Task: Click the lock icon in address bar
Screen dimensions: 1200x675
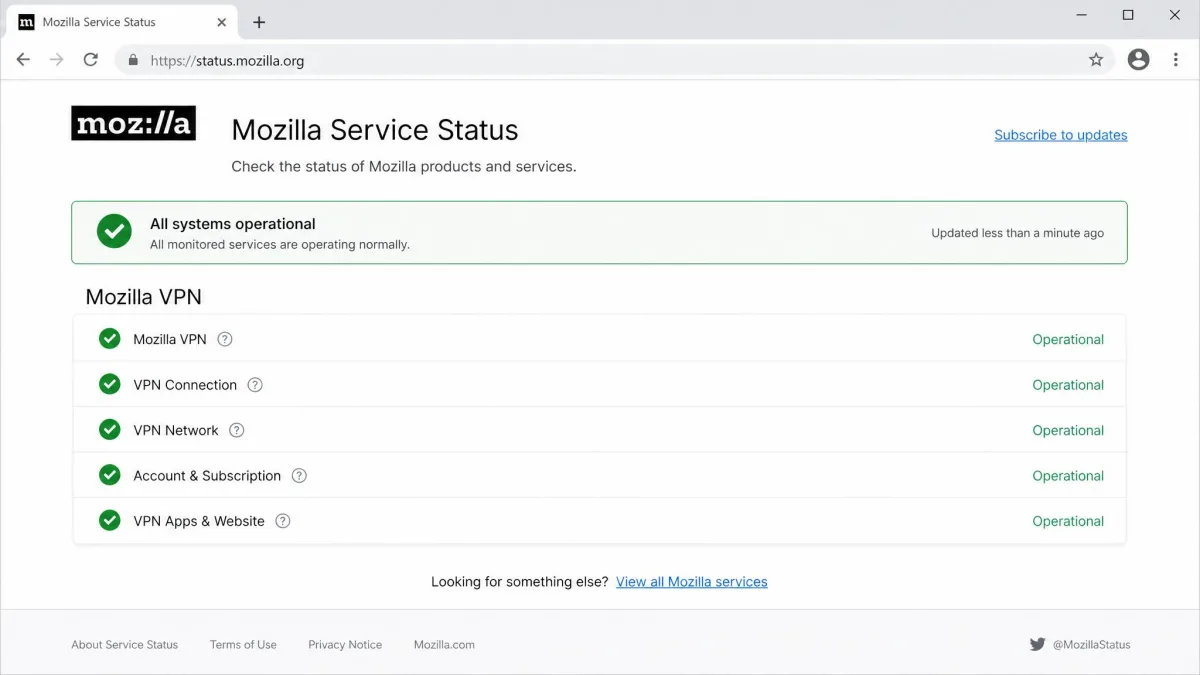Action: (x=133, y=60)
